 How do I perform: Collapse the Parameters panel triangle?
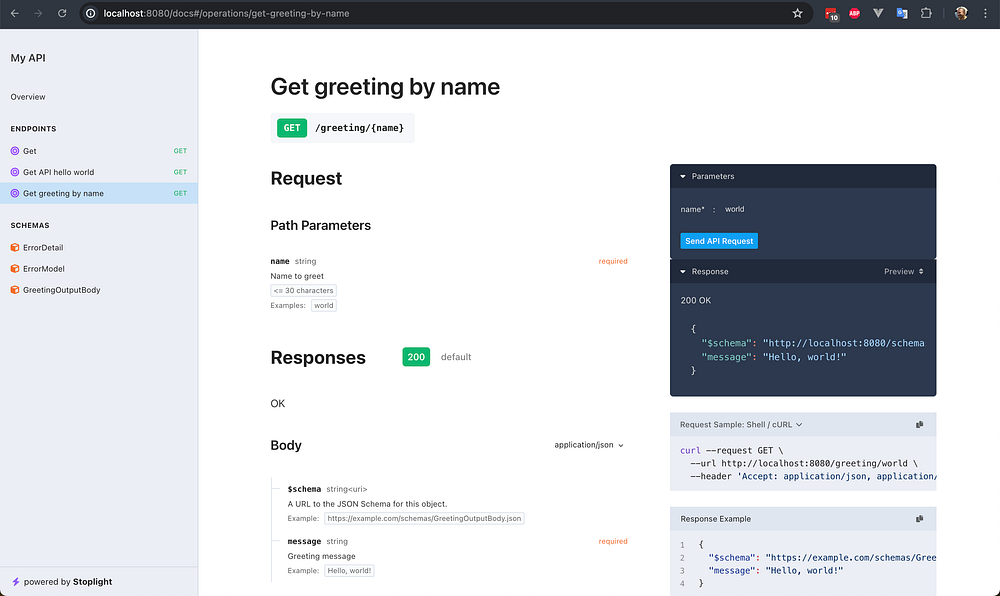(682, 176)
